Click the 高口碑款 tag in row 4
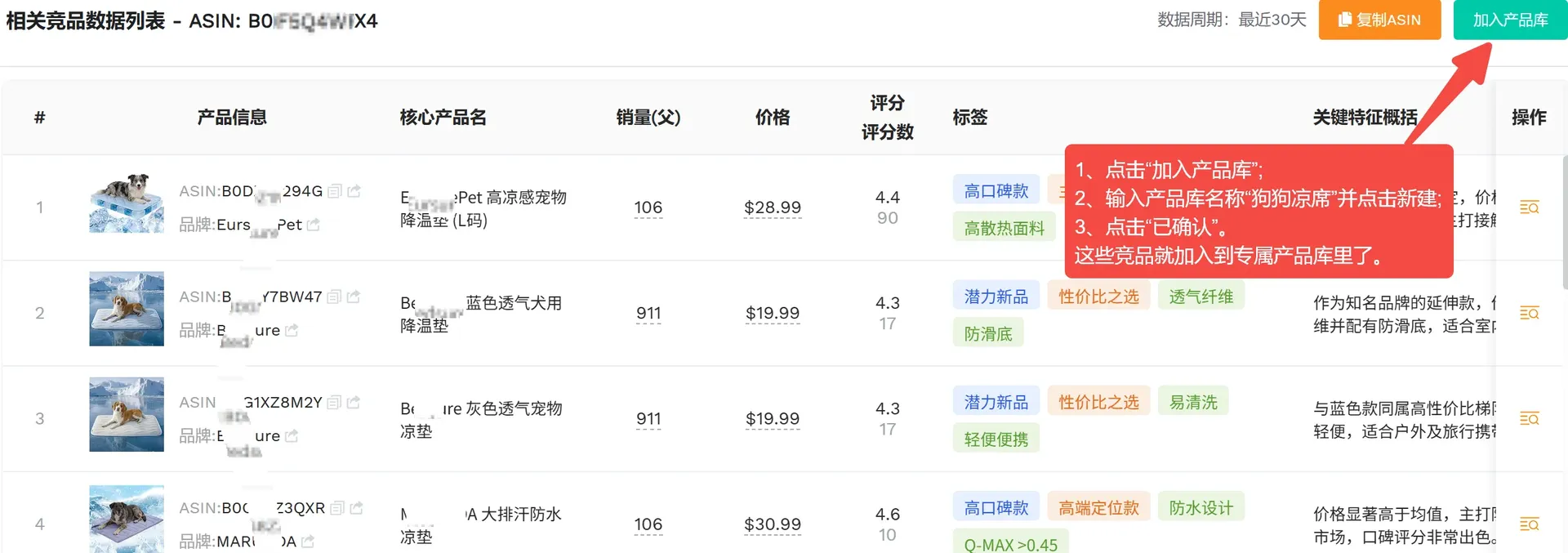This screenshot has height=553, width=1568. point(996,507)
